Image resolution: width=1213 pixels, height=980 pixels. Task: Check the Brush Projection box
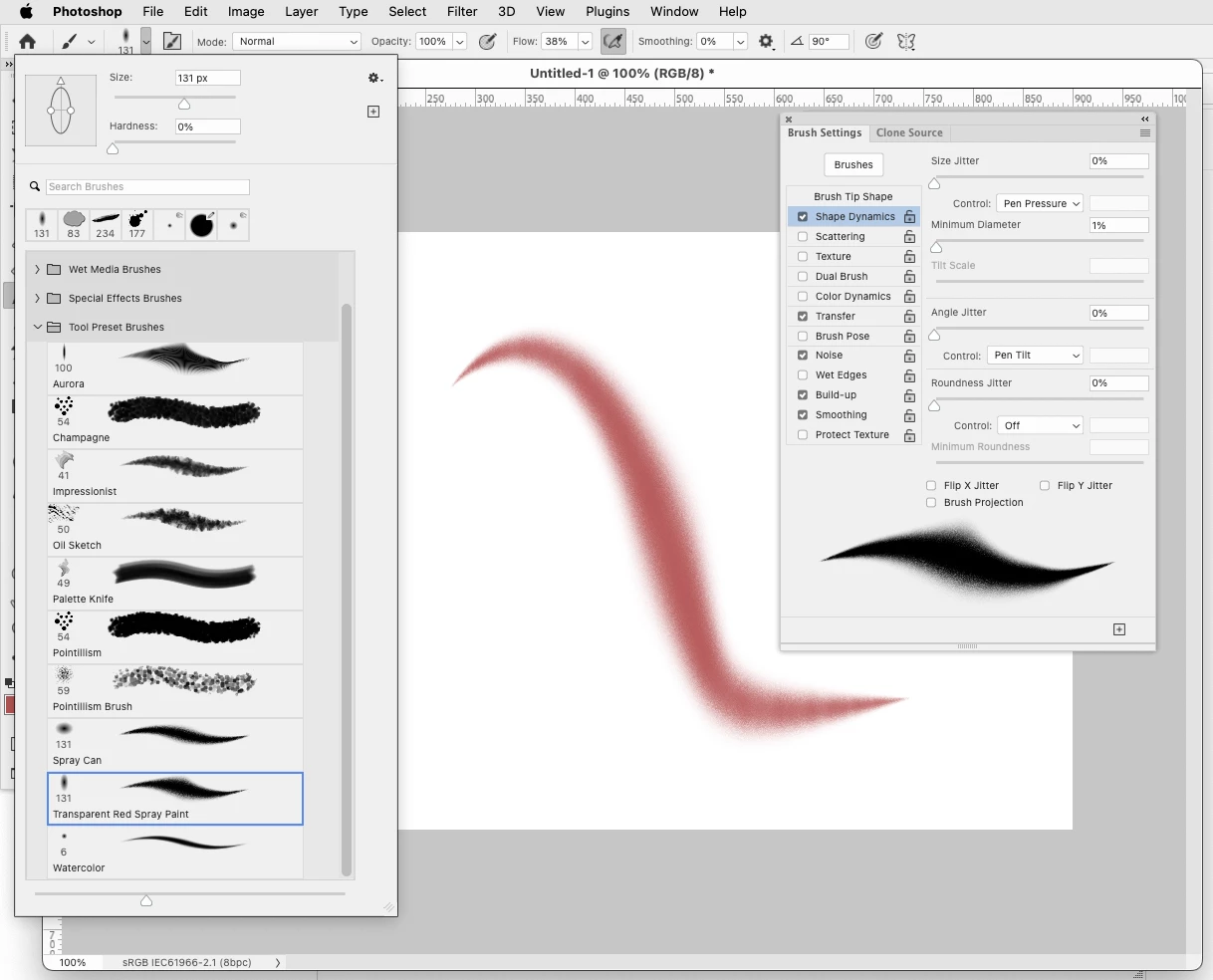click(931, 503)
